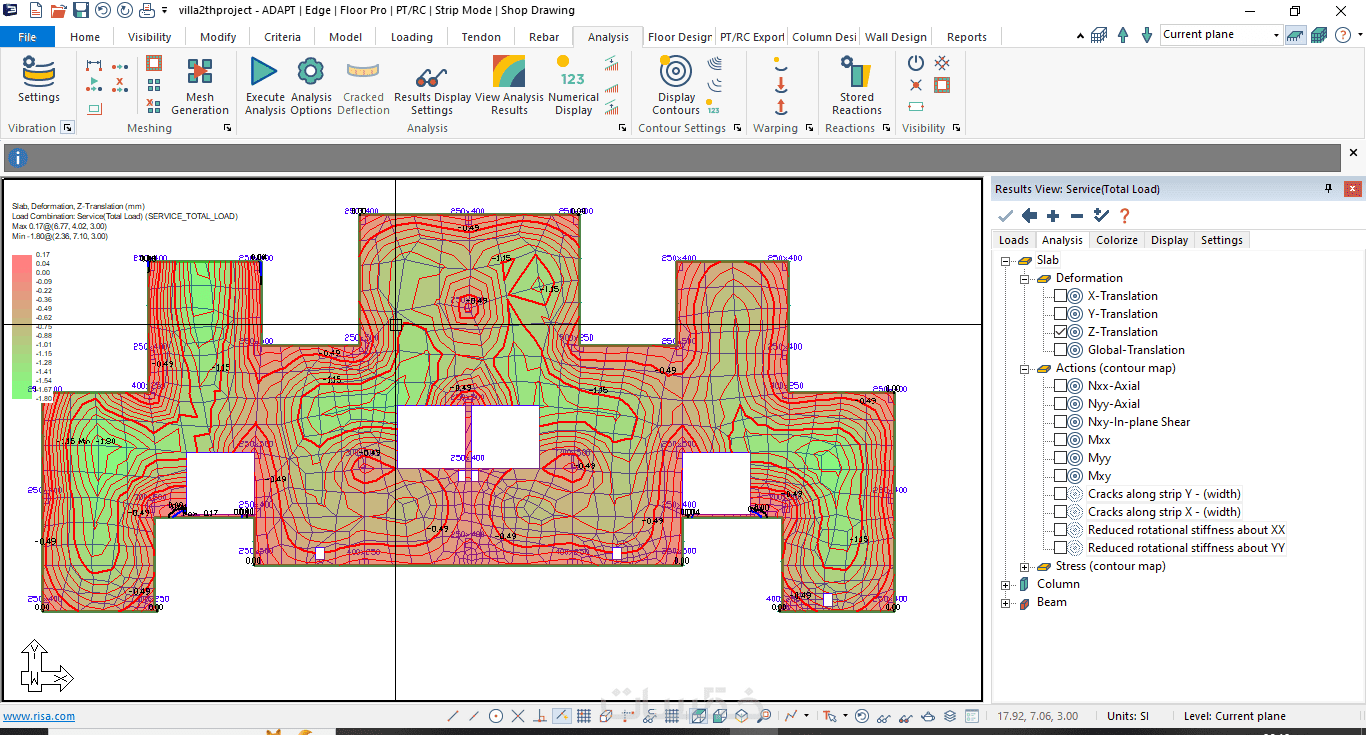
Task: Open the Colorize tab in Results View
Action: point(1117,240)
